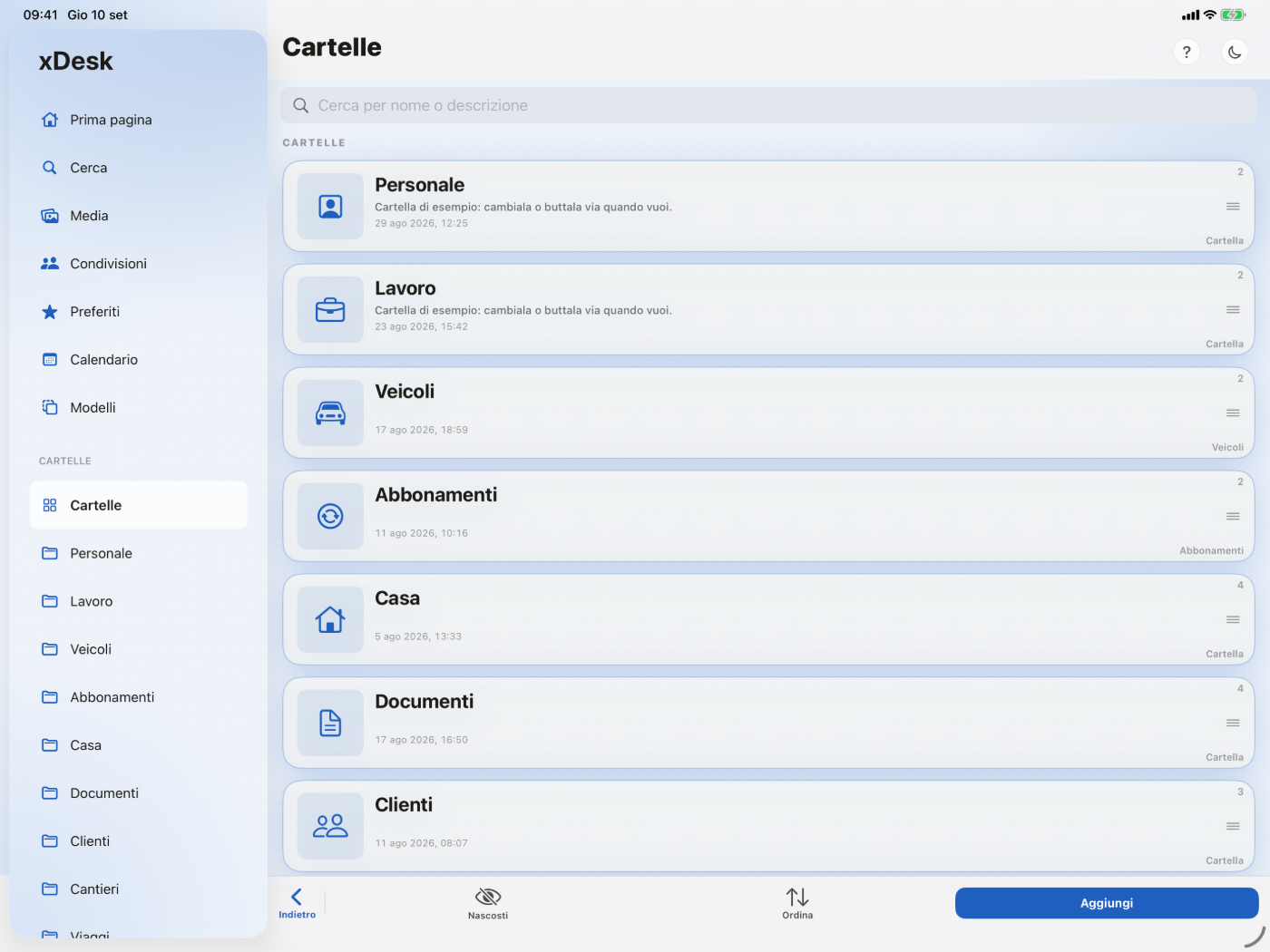1270x952 pixels.
Task: Click date '29 ago 2026, 12:25'
Action: point(422,224)
